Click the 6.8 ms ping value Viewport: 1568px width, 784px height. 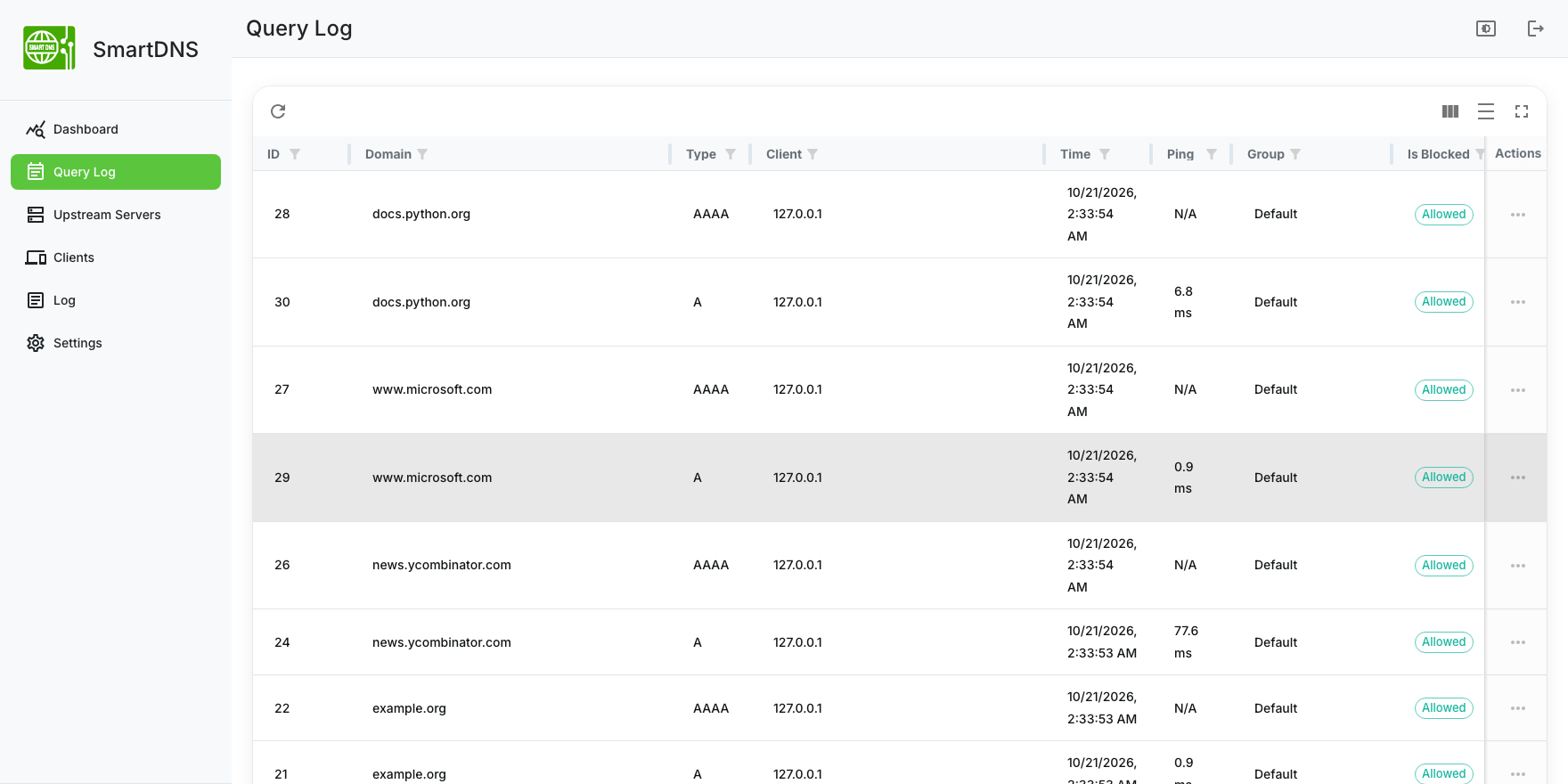1183,302
